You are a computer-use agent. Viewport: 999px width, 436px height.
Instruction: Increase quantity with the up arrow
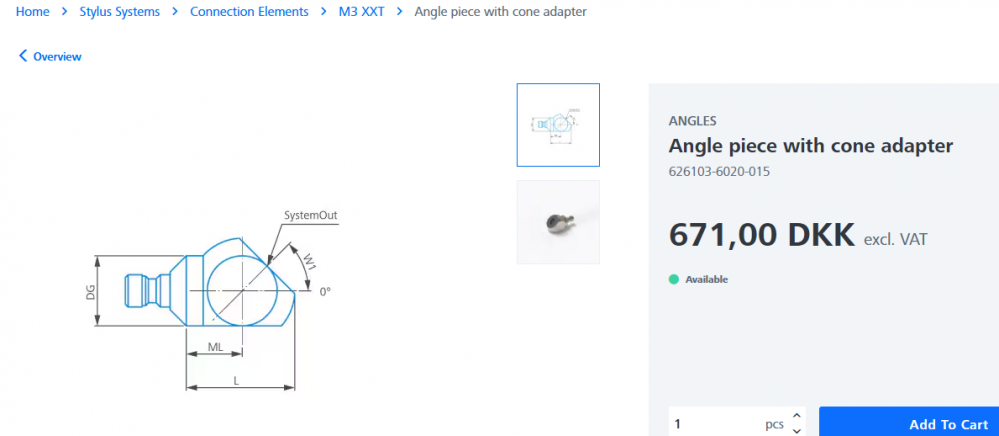click(796, 416)
